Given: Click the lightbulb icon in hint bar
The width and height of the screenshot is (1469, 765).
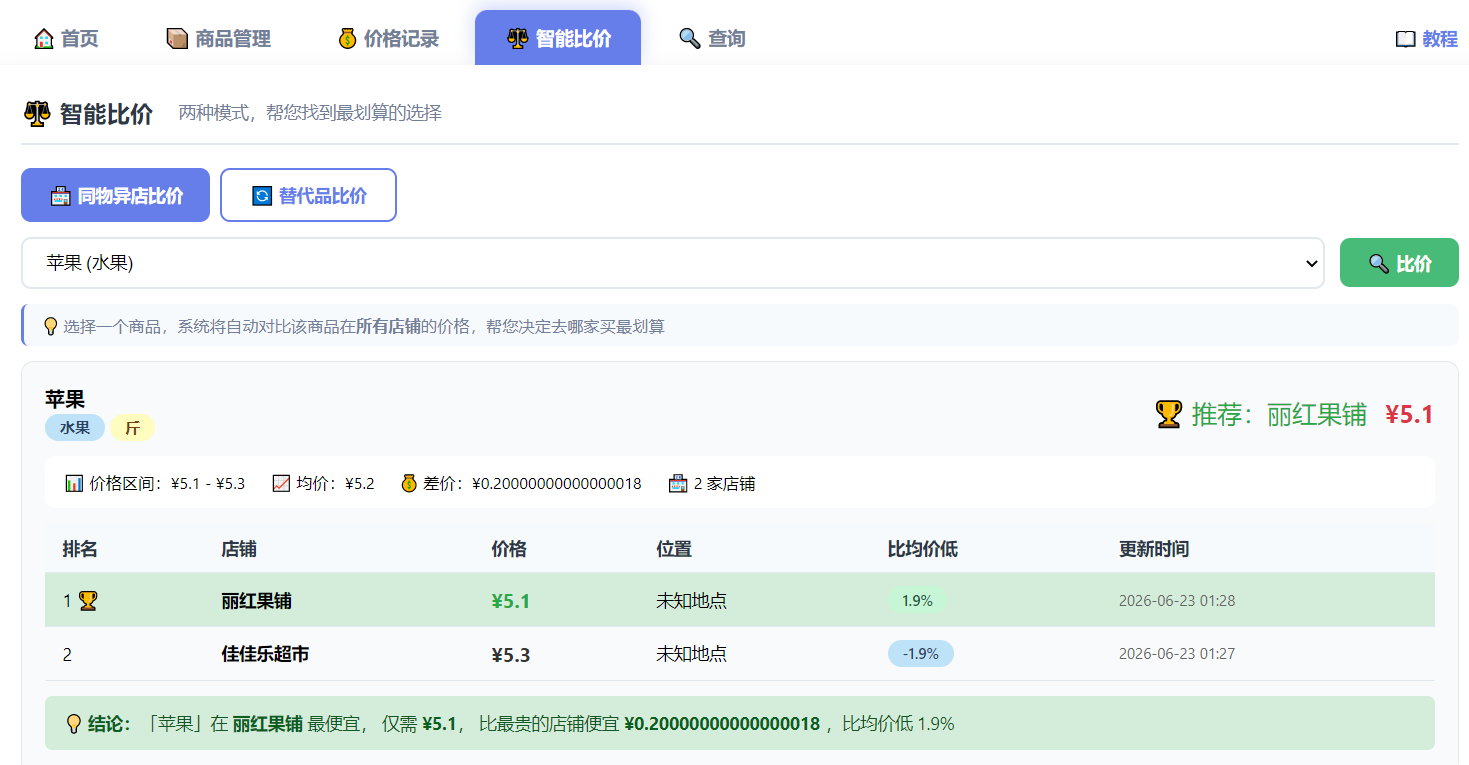Looking at the screenshot, I should pyautogui.click(x=51, y=326).
